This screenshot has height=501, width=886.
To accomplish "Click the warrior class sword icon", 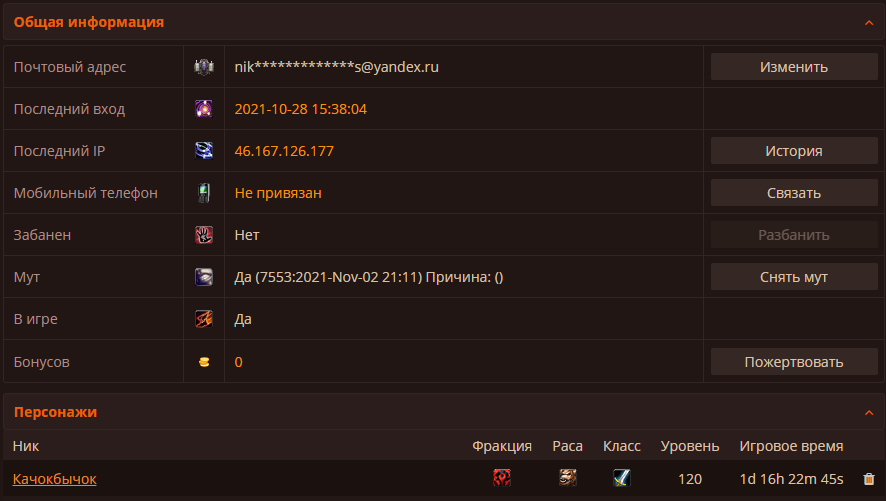I will click(x=622, y=478).
